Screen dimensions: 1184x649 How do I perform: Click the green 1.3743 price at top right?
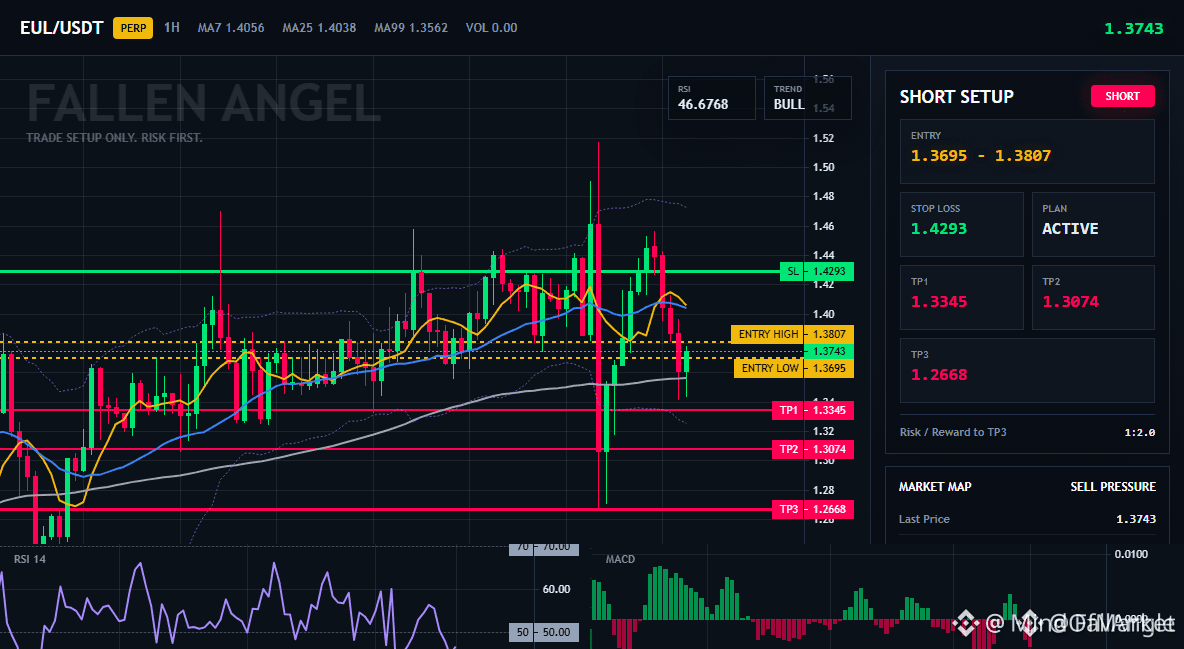tap(1133, 29)
